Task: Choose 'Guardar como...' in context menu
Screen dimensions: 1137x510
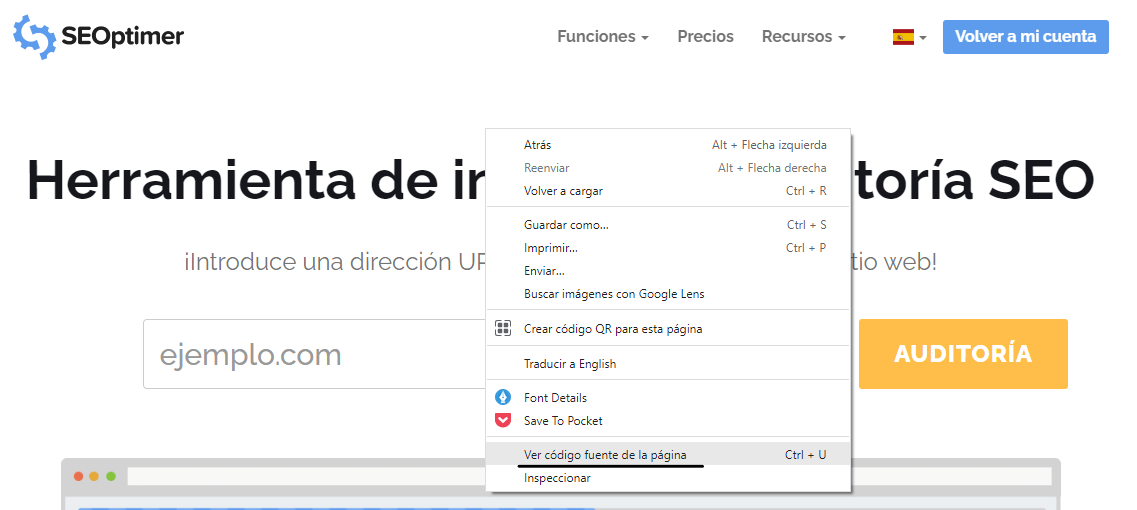Action: 566,225
